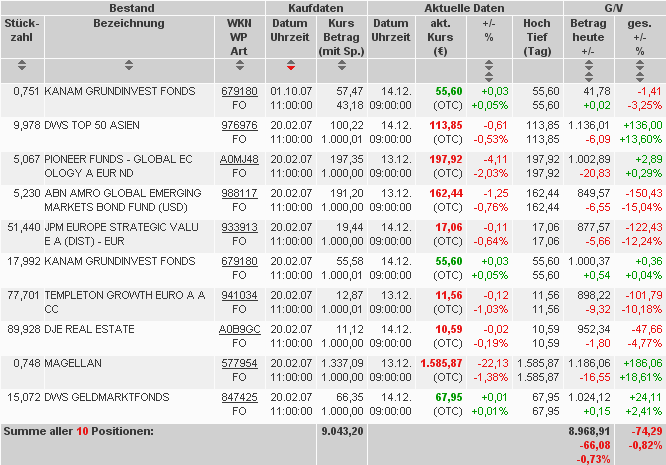Sort by ges. +/- % column arrows

[640, 71]
